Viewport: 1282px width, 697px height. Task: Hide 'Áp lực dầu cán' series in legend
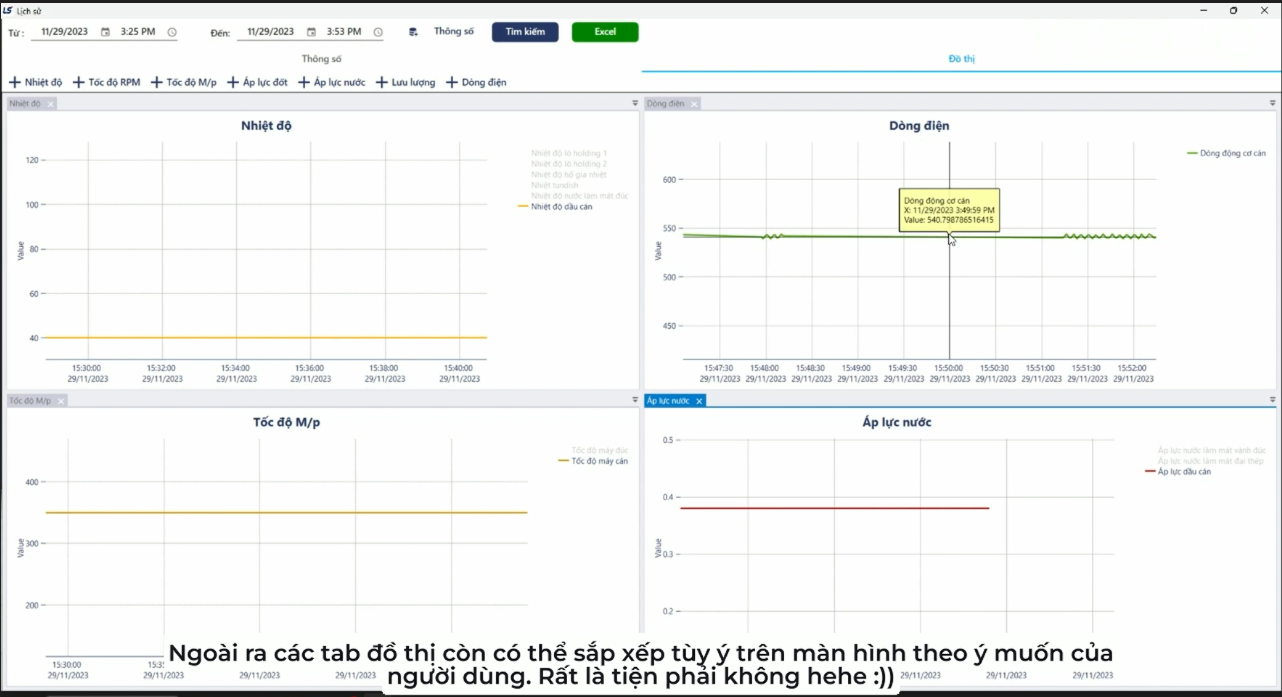coord(1184,471)
